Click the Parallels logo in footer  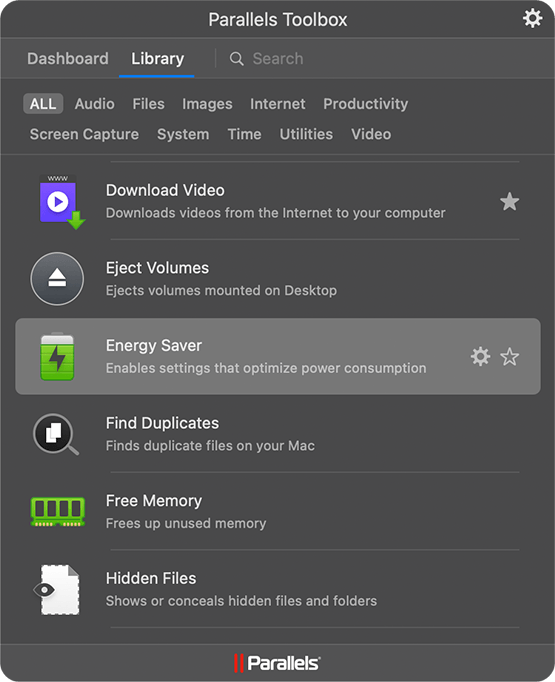(278, 663)
